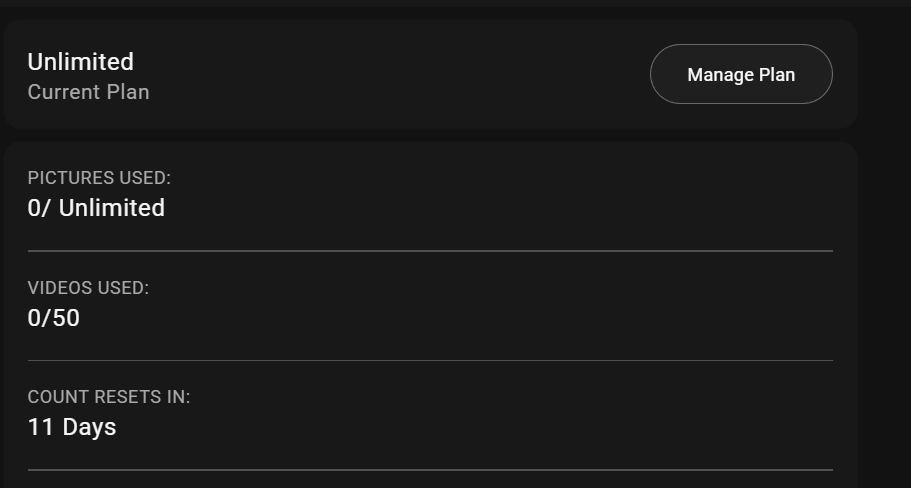This screenshot has height=488, width=911.
Task: Click the divider below videos used
Action: tap(430, 360)
